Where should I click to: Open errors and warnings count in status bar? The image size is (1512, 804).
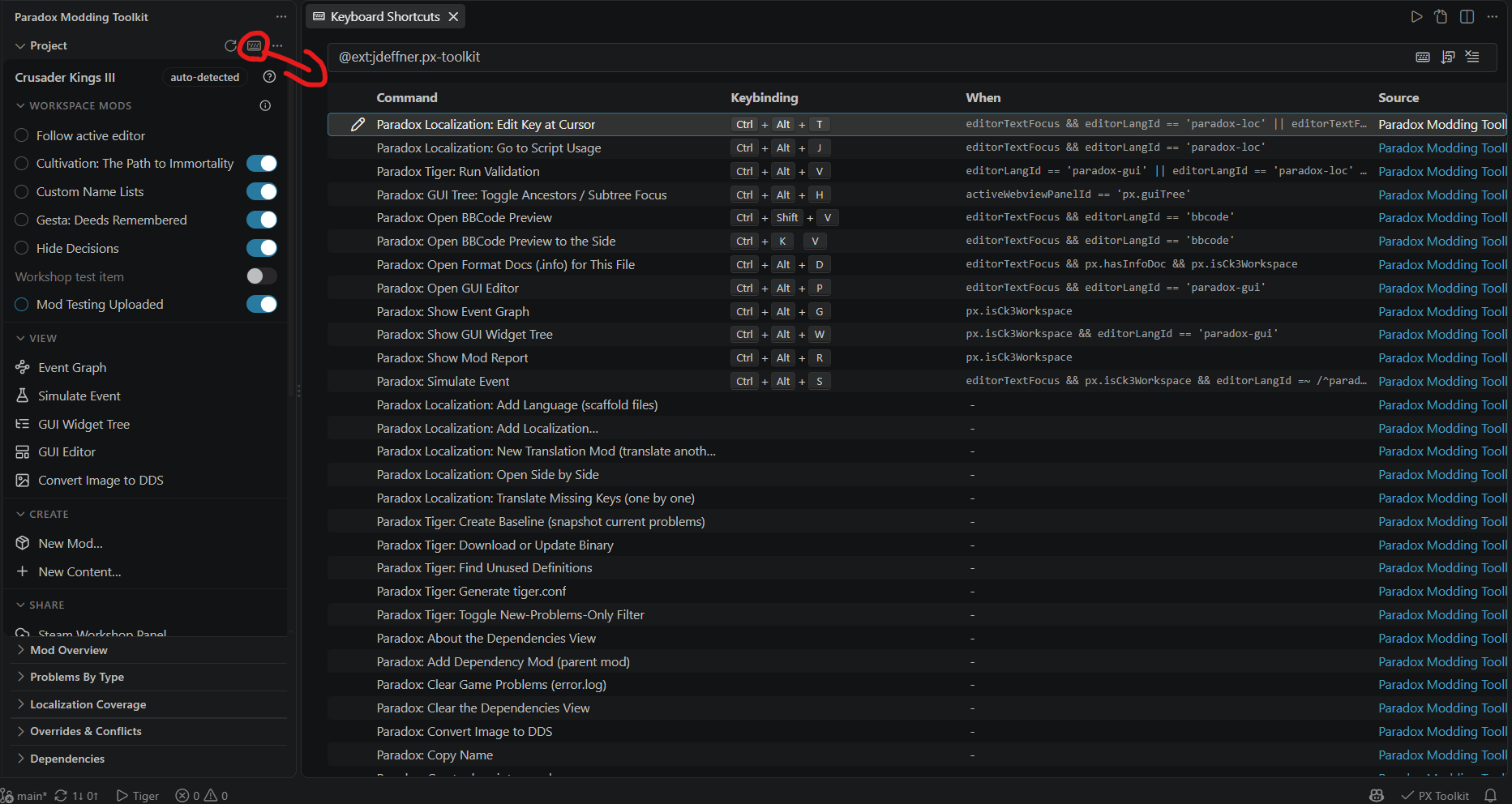202,796
